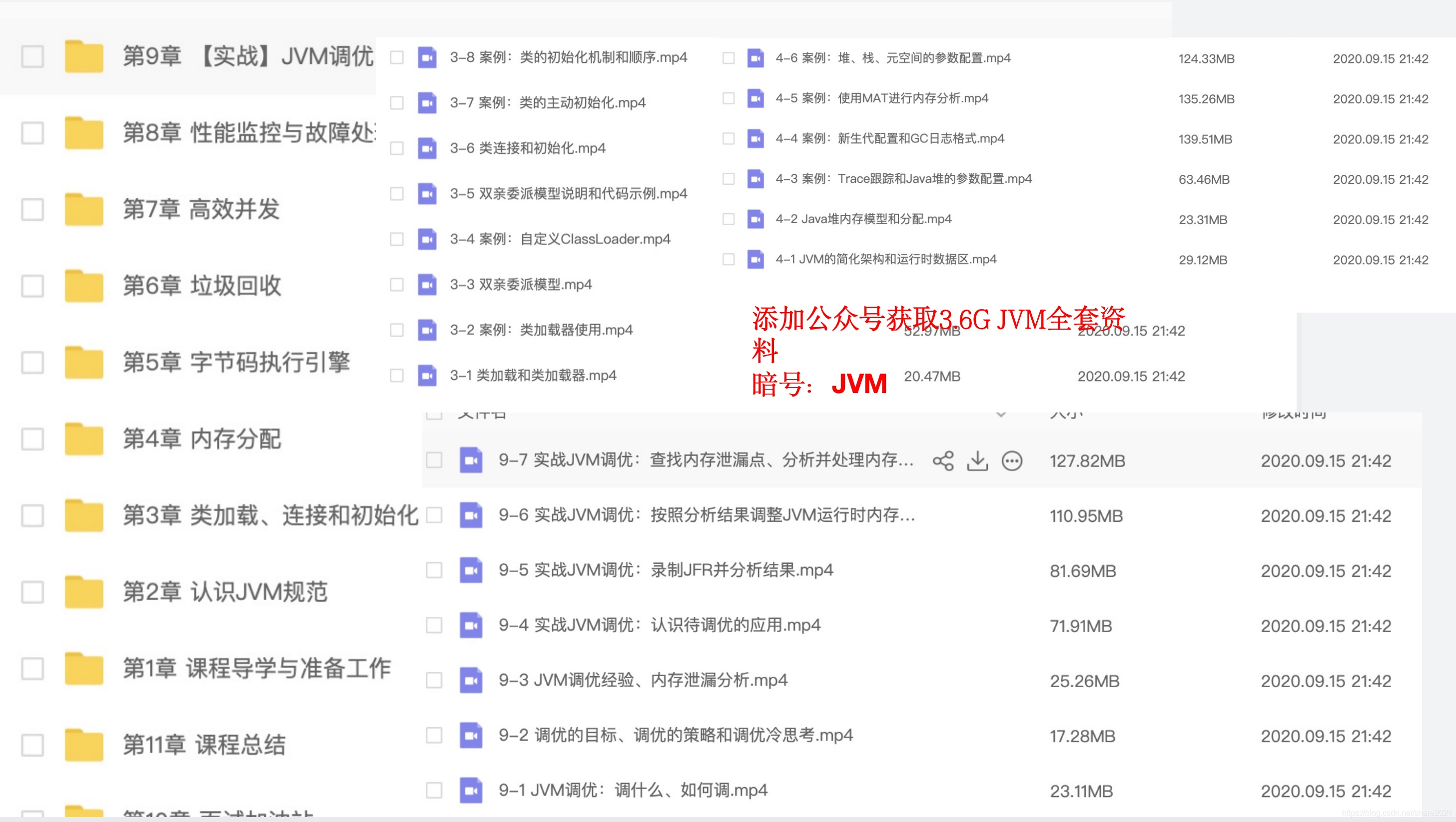Click the download icon on the 9-7 video row
Viewport: 1456px width, 822px height.
click(978, 461)
